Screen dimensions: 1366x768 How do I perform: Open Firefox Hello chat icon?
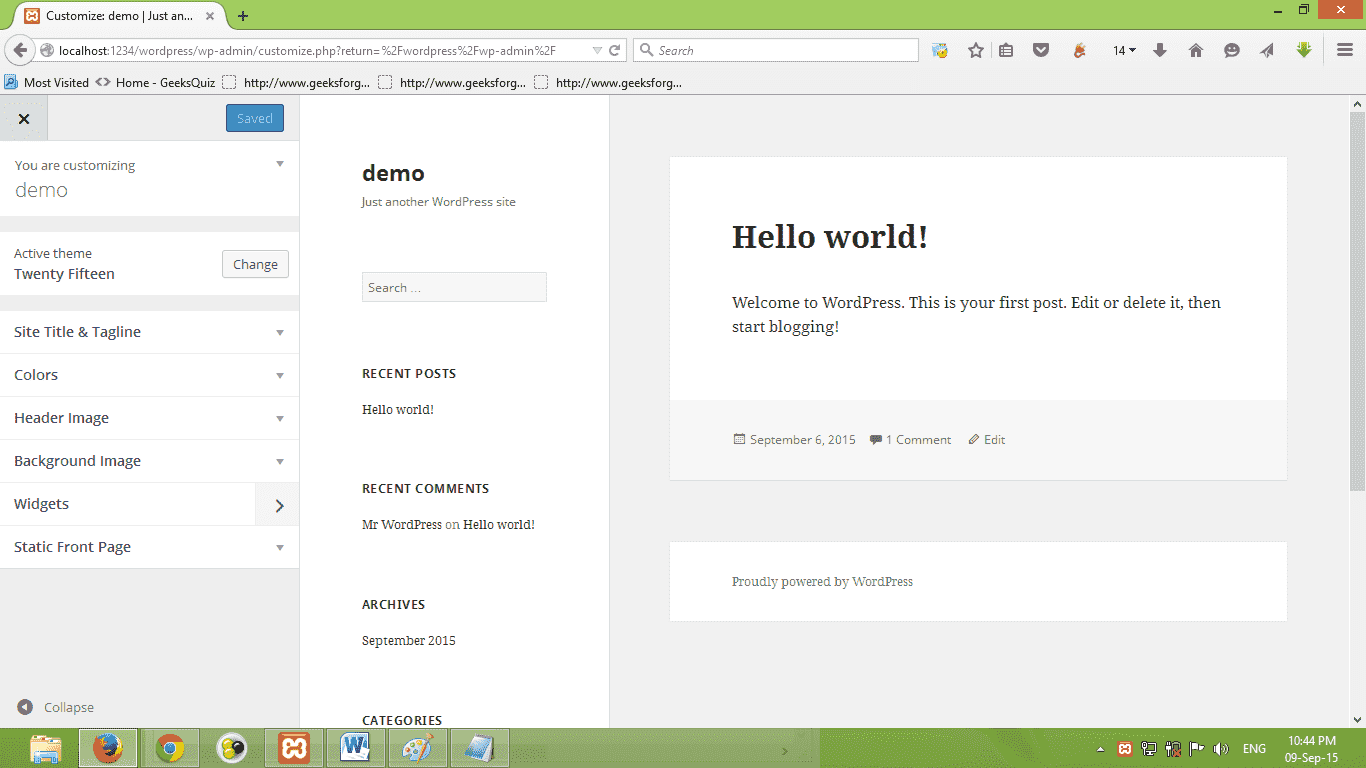coord(1232,50)
